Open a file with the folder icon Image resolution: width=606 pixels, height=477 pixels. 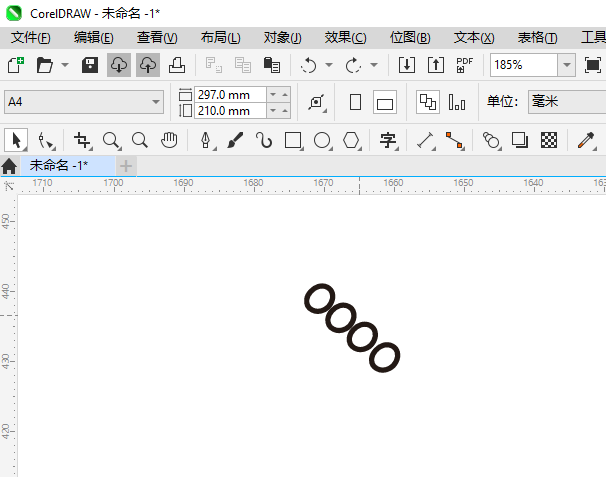click(44, 65)
